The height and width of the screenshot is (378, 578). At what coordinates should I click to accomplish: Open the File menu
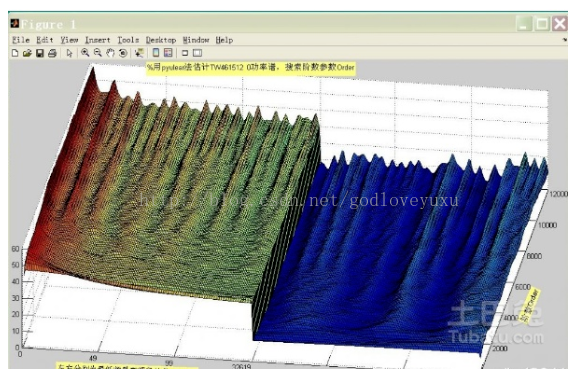click(21, 40)
